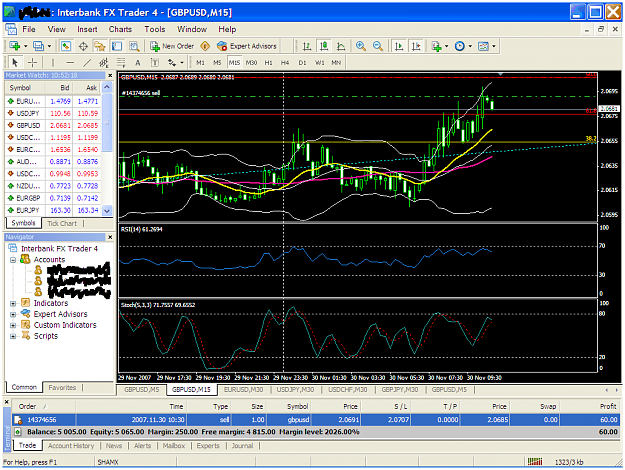
Task: Open the profiles dropdown arrow
Action: coord(49,46)
